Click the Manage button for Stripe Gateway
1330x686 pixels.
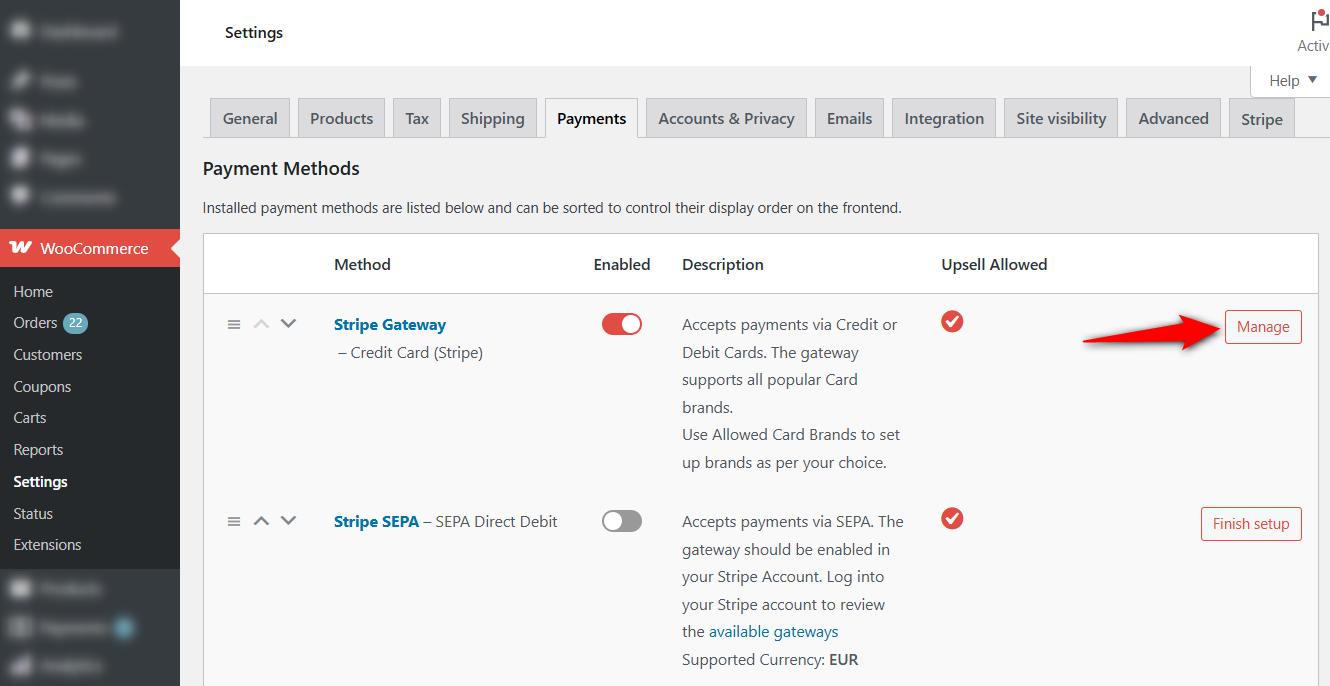click(1263, 327)
